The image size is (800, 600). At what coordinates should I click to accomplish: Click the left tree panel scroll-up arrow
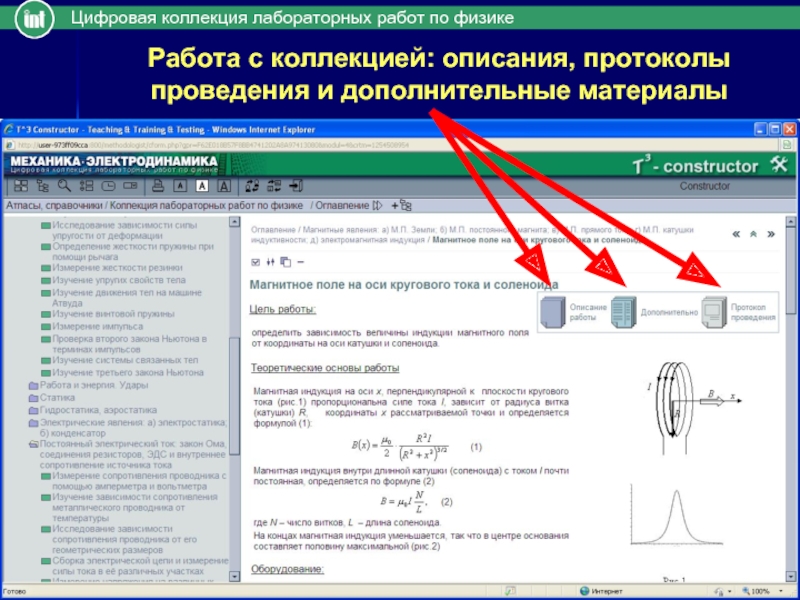[235, 221]
